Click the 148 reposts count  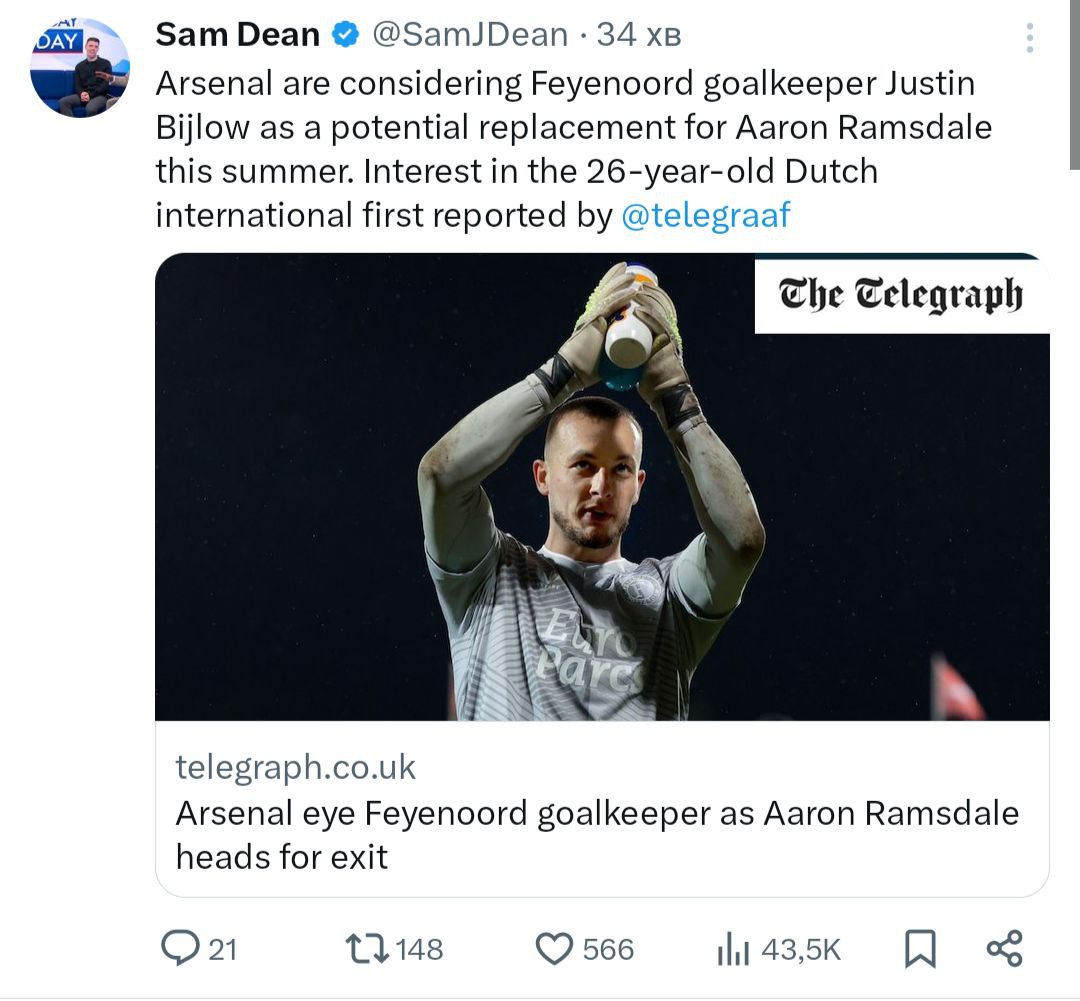(420, 949)
